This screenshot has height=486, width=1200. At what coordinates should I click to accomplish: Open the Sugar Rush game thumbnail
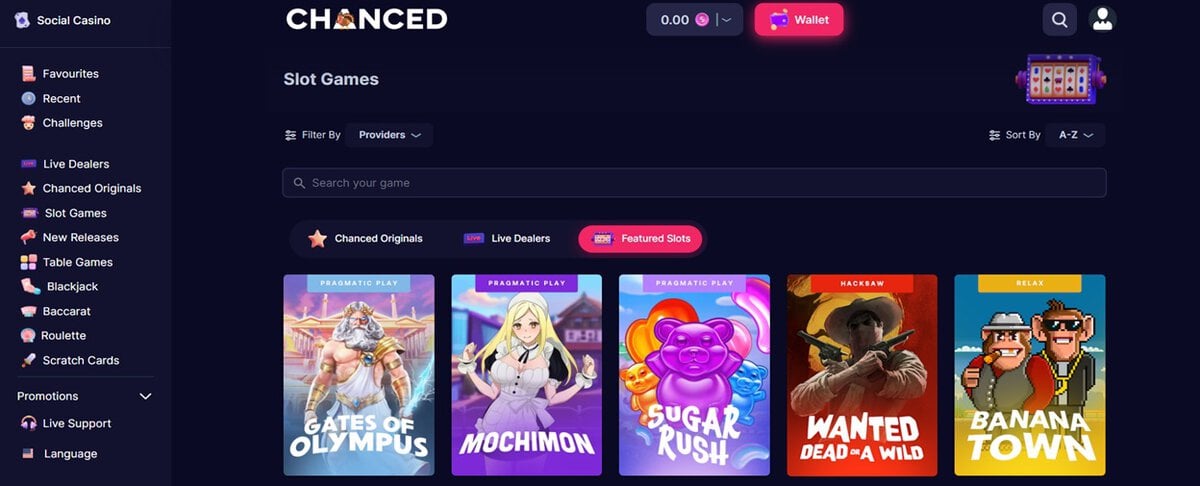694,375
